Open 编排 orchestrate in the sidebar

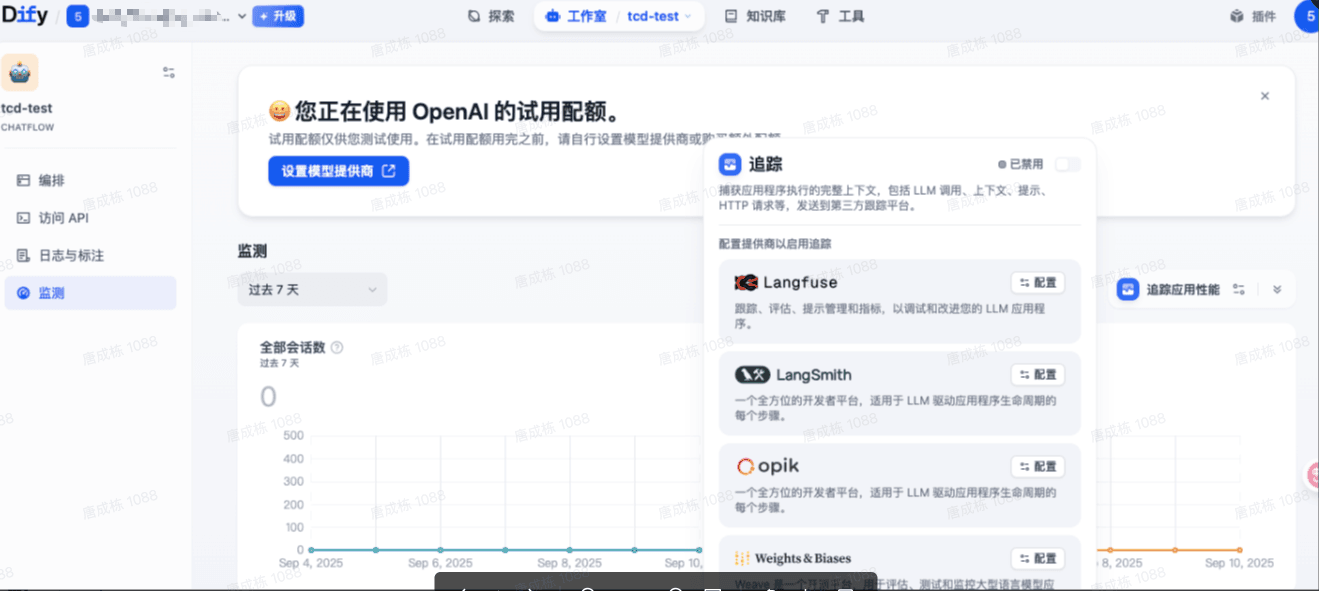click(90, 180)
